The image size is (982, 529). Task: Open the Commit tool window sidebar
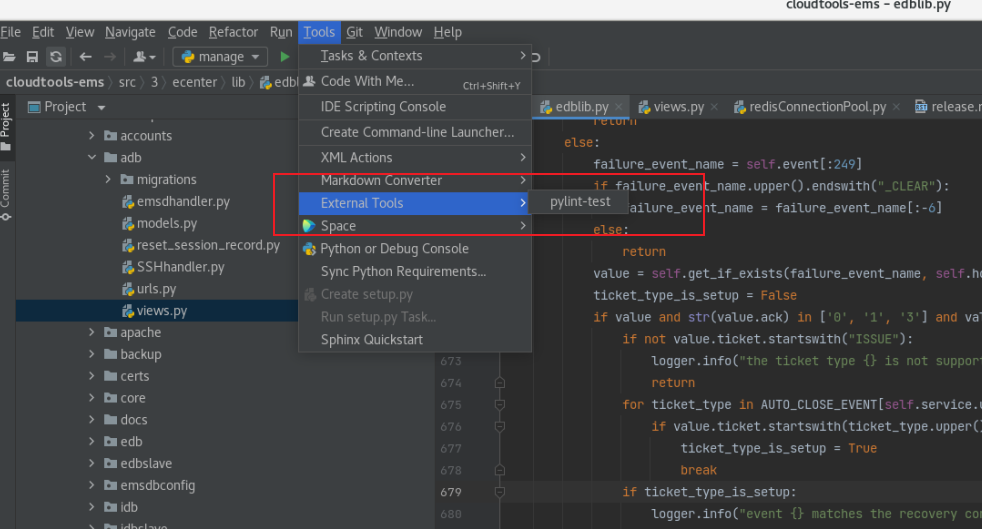6,194
